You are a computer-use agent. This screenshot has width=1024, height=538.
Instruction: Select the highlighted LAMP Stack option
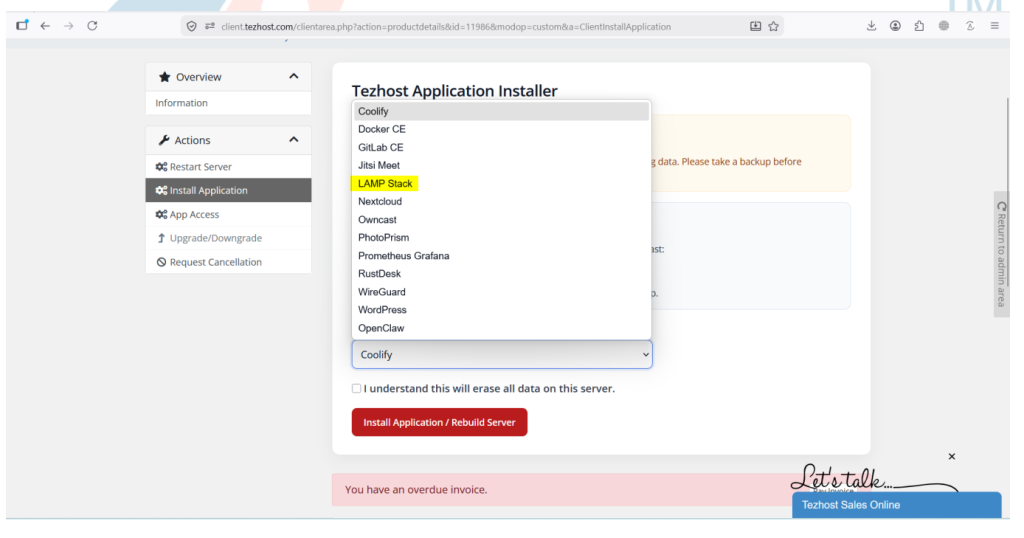[502, 183]
